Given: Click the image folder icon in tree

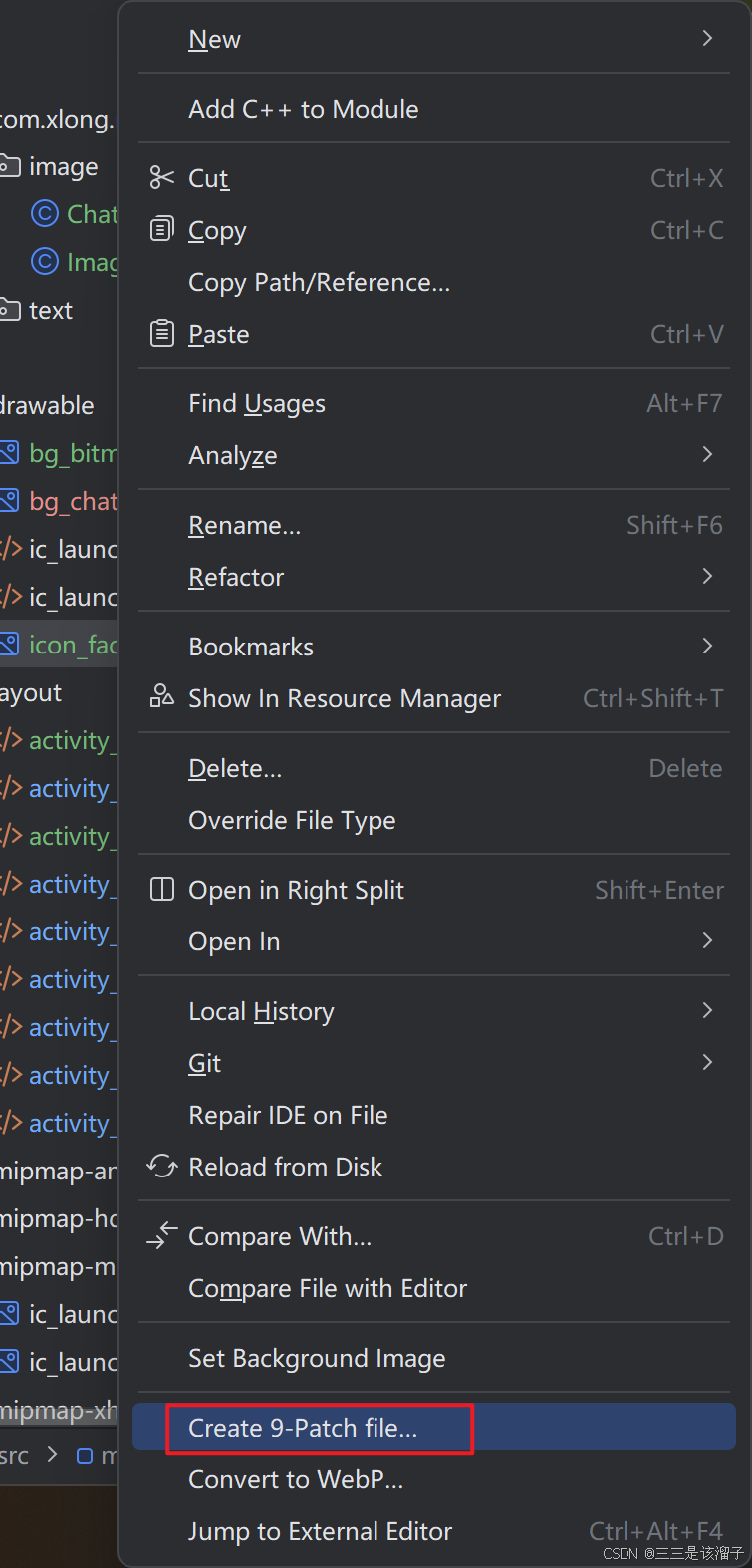Looking at the screenshot, I should [x=10, y=166].
